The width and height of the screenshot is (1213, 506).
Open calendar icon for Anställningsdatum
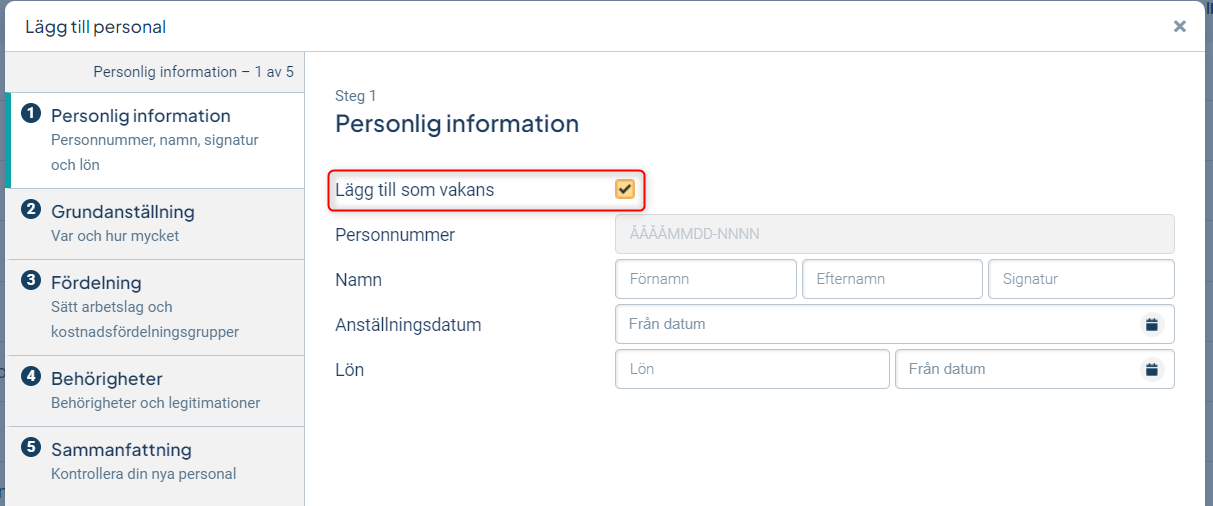(x=1151, y=324)
